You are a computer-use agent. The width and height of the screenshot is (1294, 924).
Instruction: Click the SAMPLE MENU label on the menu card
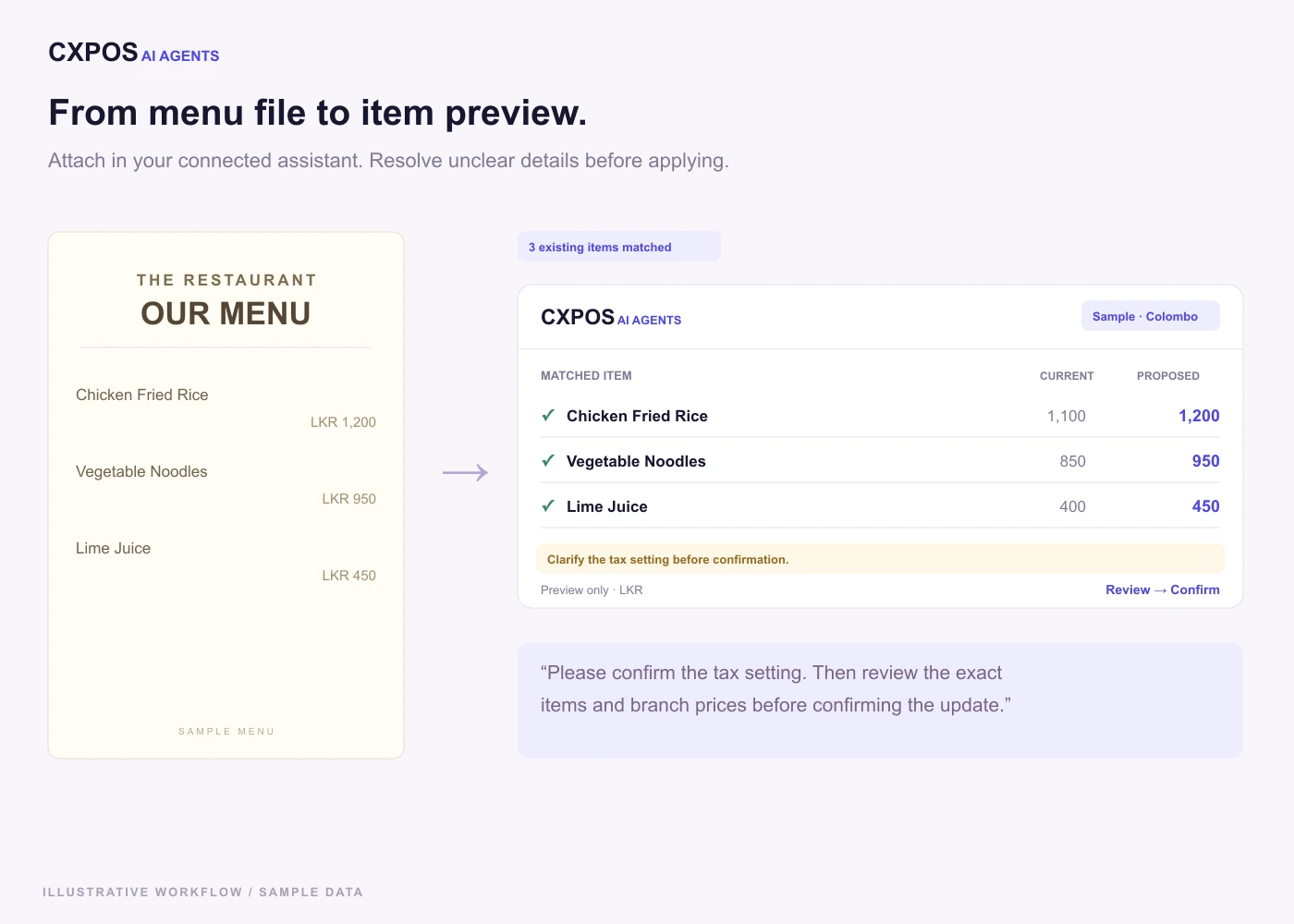pyautogui.click(x=226, y=732)
